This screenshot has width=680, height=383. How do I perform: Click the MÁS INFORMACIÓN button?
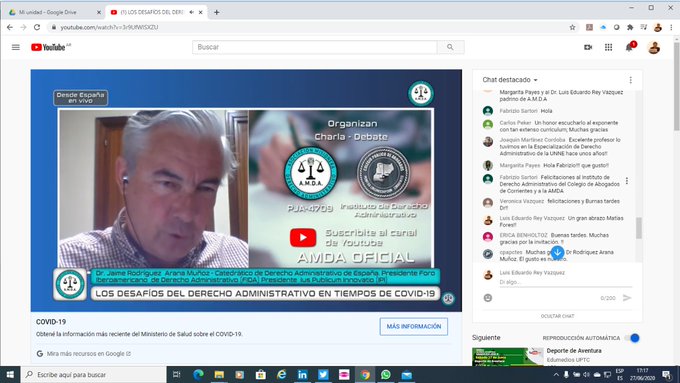(414, 326)
